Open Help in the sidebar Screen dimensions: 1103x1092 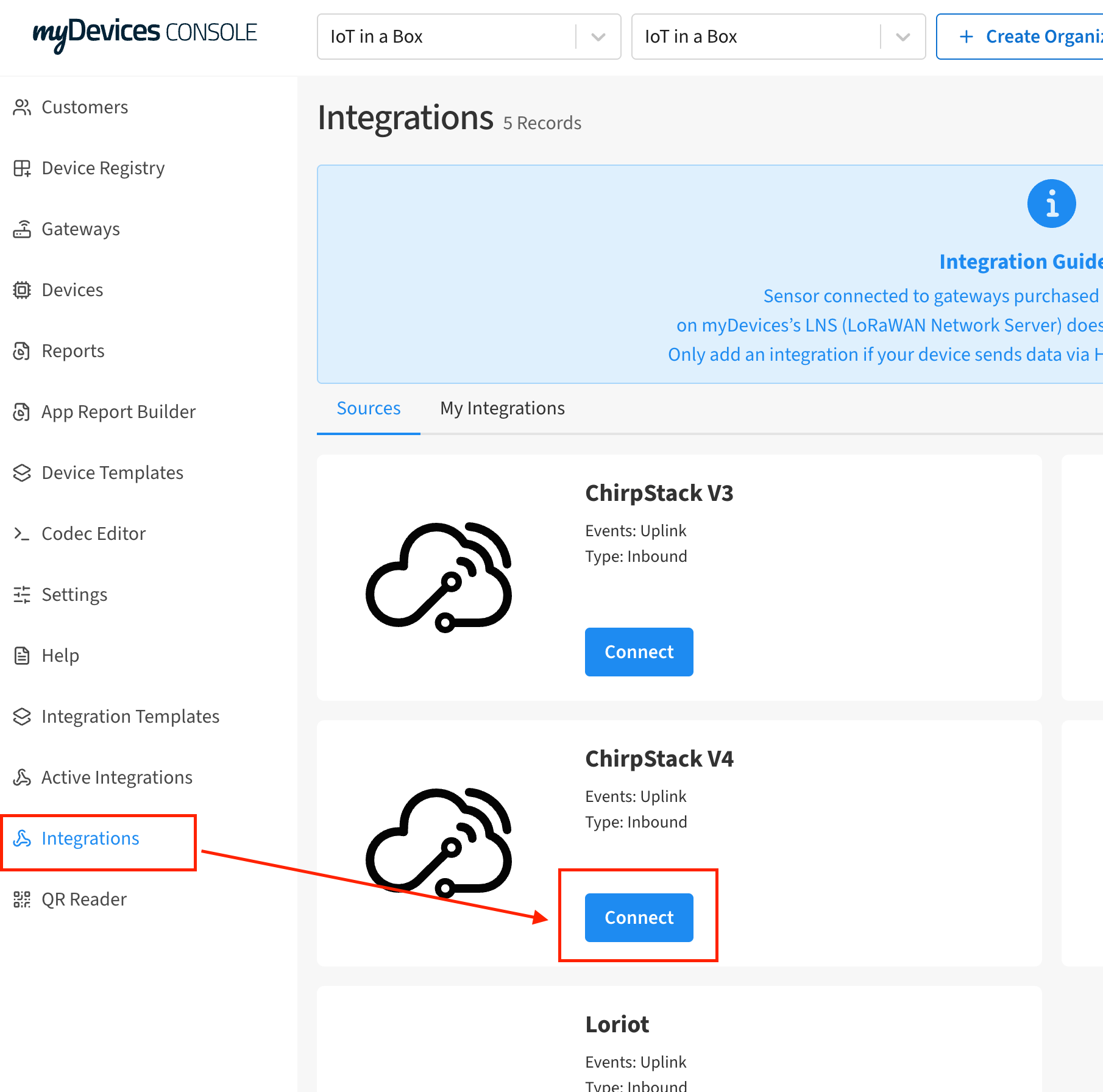click(60, 656)
